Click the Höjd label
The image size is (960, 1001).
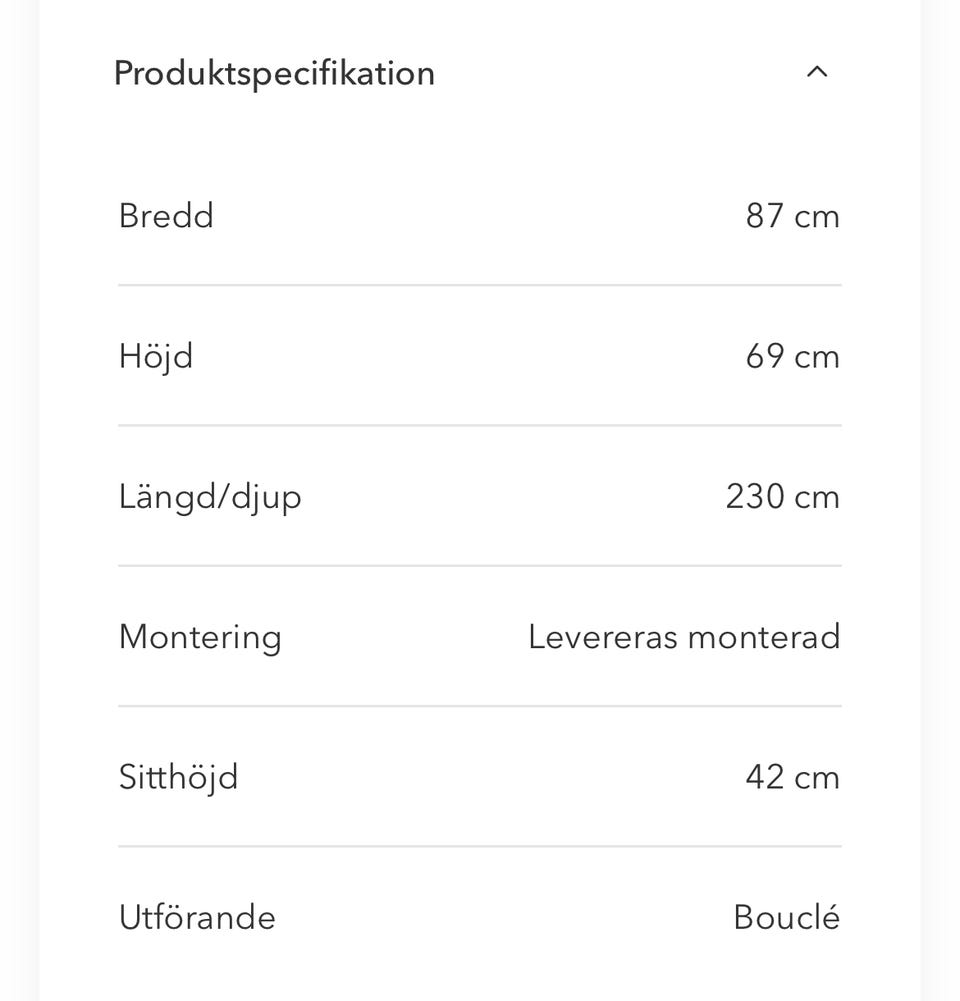[x=156, y=357]
